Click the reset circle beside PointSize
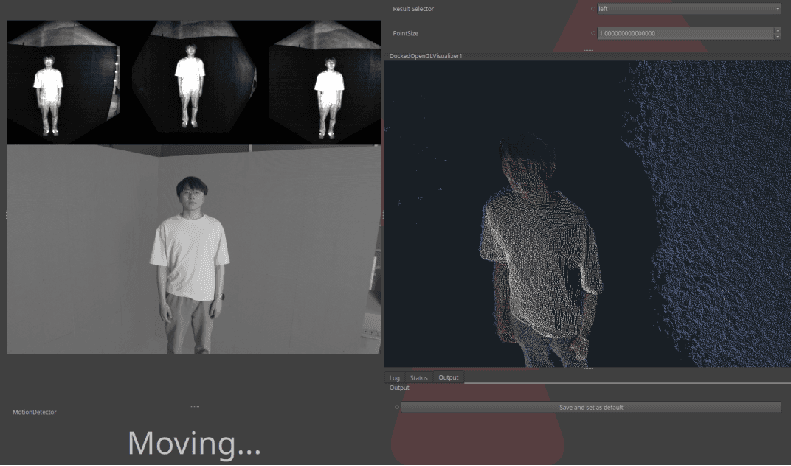This screenshot has width=791, height=466. [x=593, y=33]
